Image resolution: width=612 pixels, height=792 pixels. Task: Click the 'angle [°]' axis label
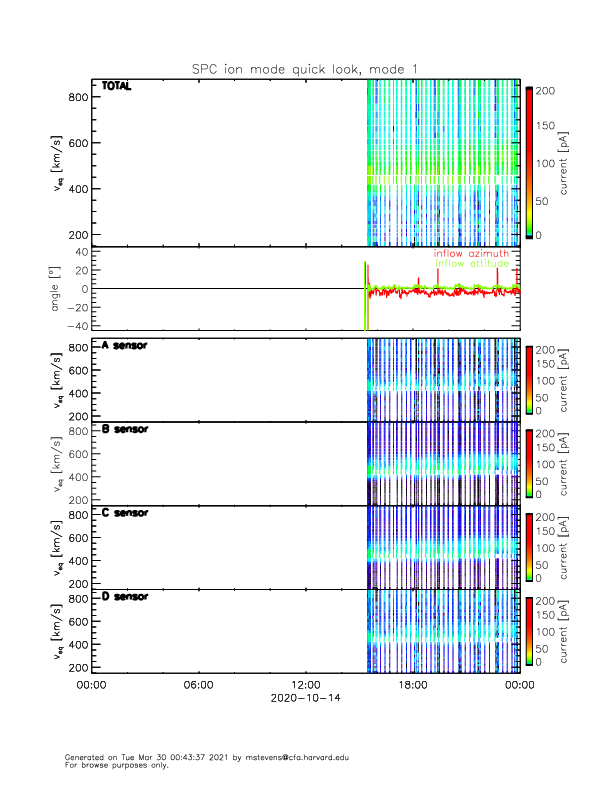56,288
